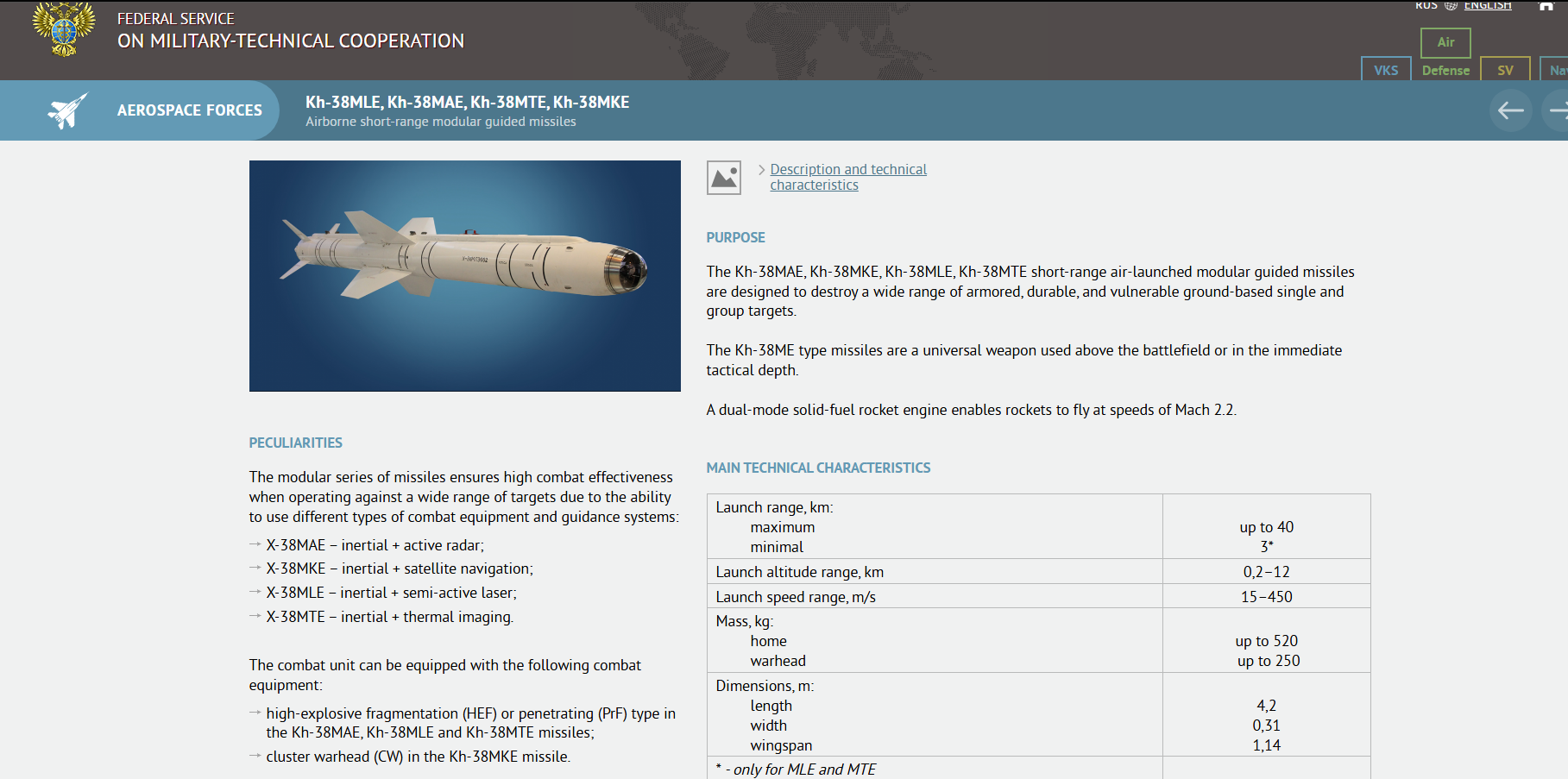Click the golden eagle emblem logo
The height and width of the screenshot is (779, 1568).
[x=64, y=28]
